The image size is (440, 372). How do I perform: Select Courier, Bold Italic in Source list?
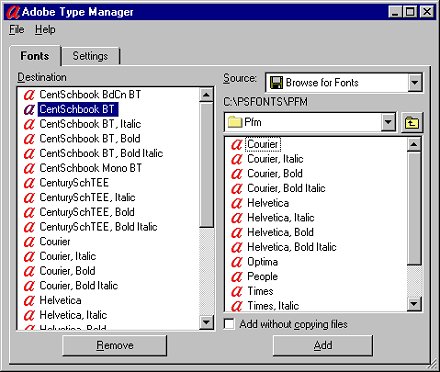pos(286,188)
